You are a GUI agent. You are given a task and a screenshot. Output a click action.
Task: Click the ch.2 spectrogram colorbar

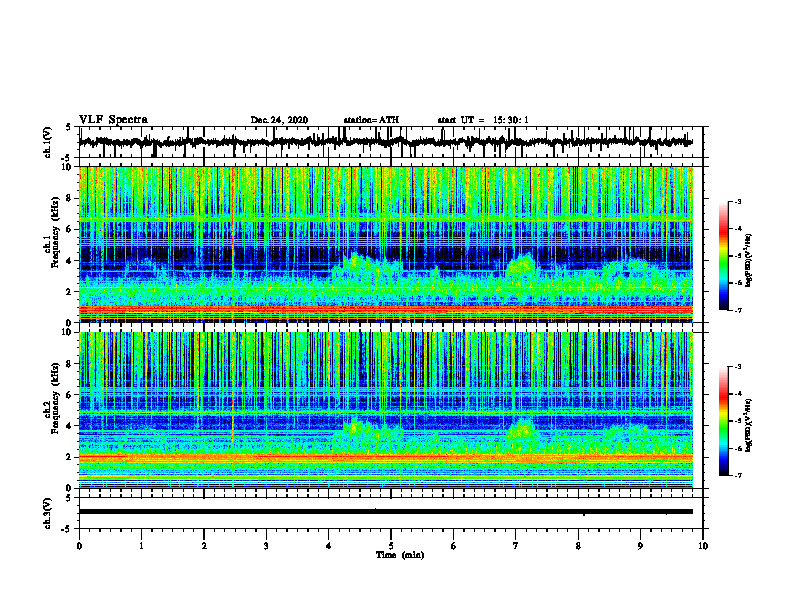tap(724, 421)
